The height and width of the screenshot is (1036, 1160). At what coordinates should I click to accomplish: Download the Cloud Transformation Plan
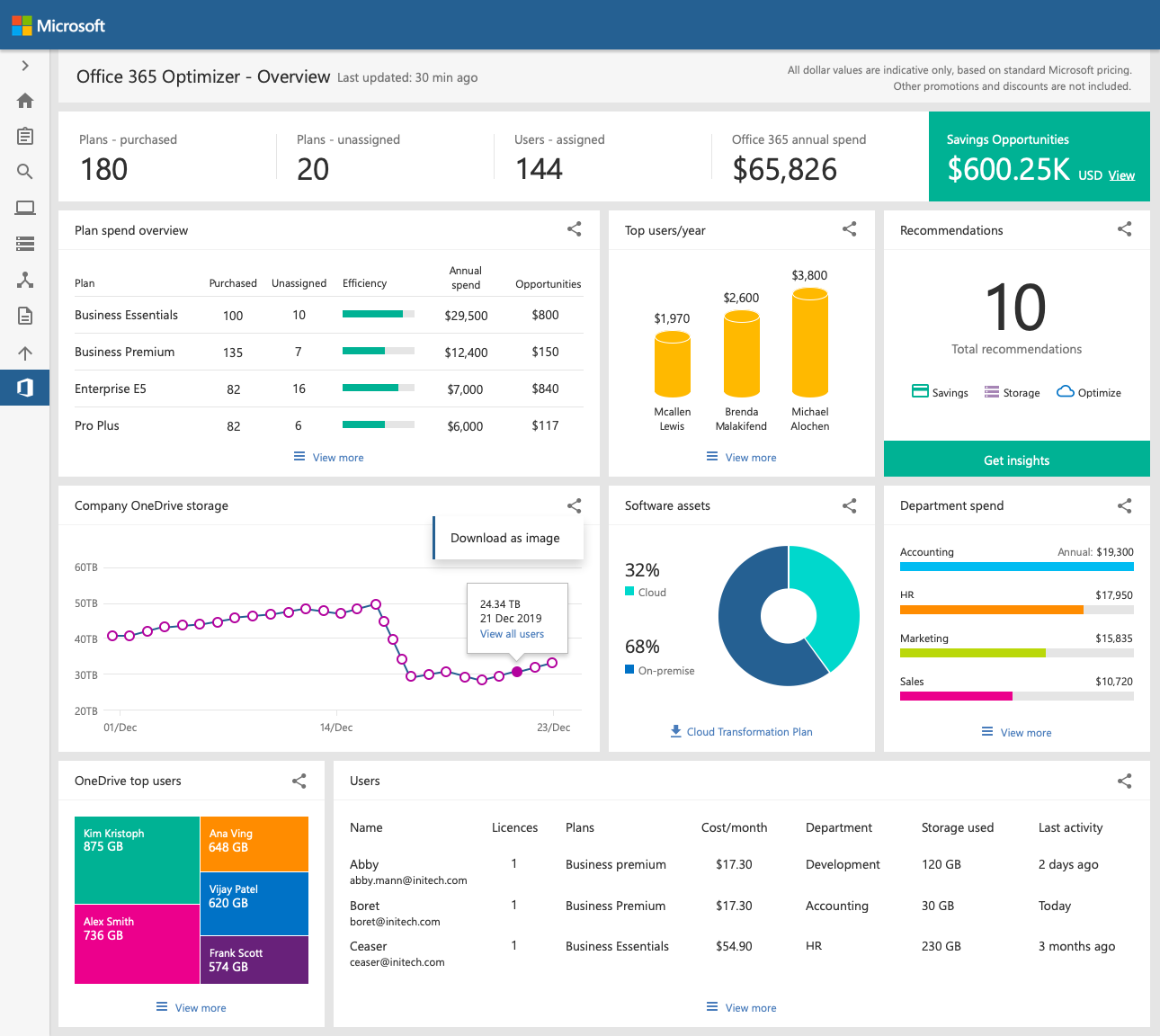[741, 732]
